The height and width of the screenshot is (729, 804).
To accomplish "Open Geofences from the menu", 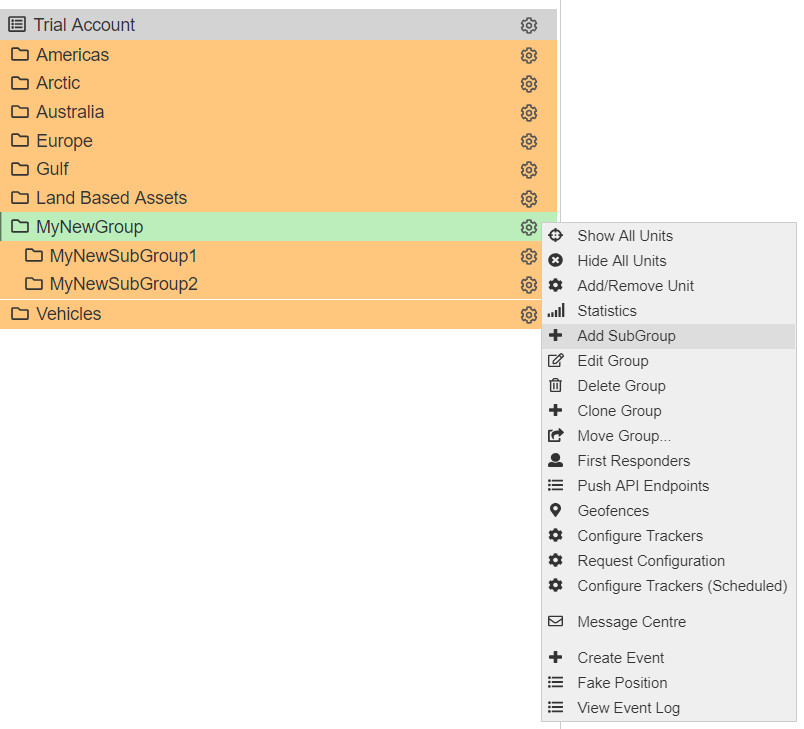I will point(669,511).
